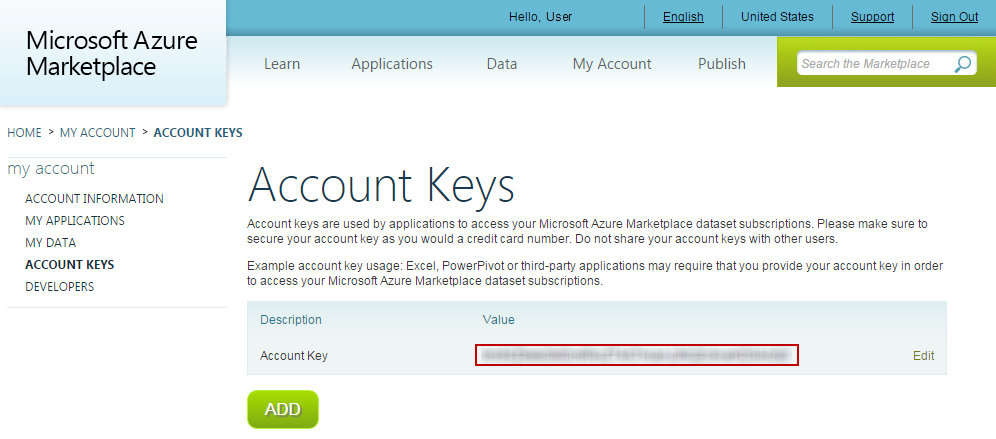Select the Publish menu item
This screenshot has height=439, width=996.
click(722, 64)
